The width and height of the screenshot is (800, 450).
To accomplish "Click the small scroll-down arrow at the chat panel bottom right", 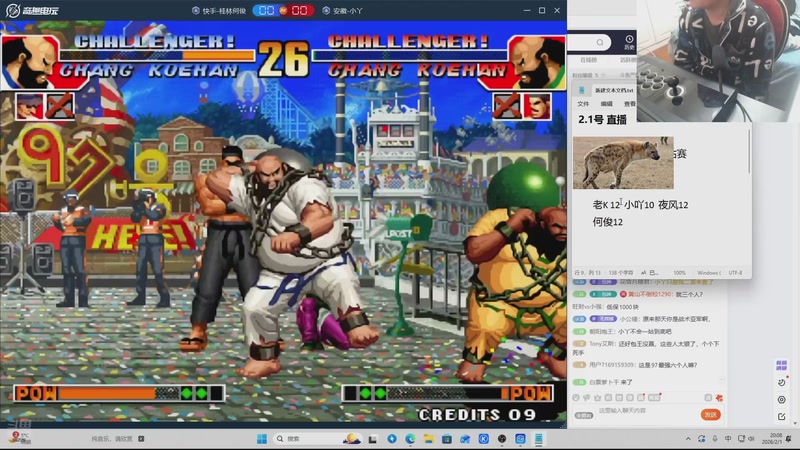I will pos(795,423).
